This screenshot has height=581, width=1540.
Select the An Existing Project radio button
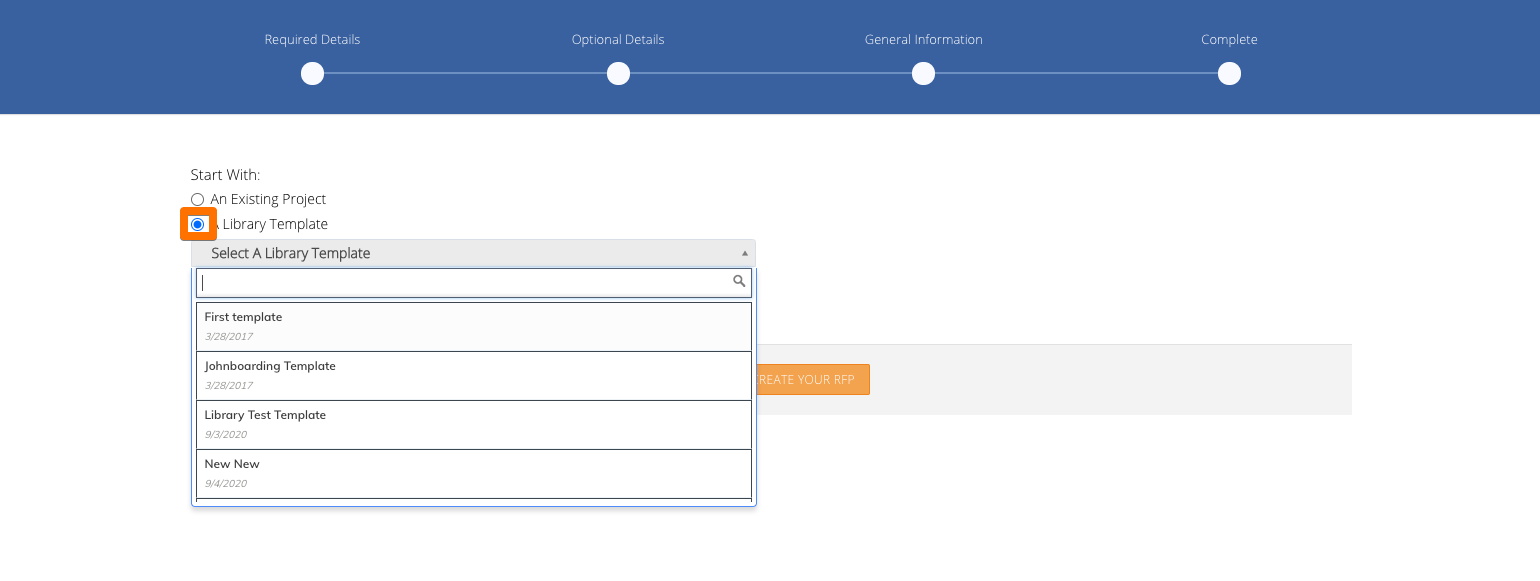coord(197,200)
